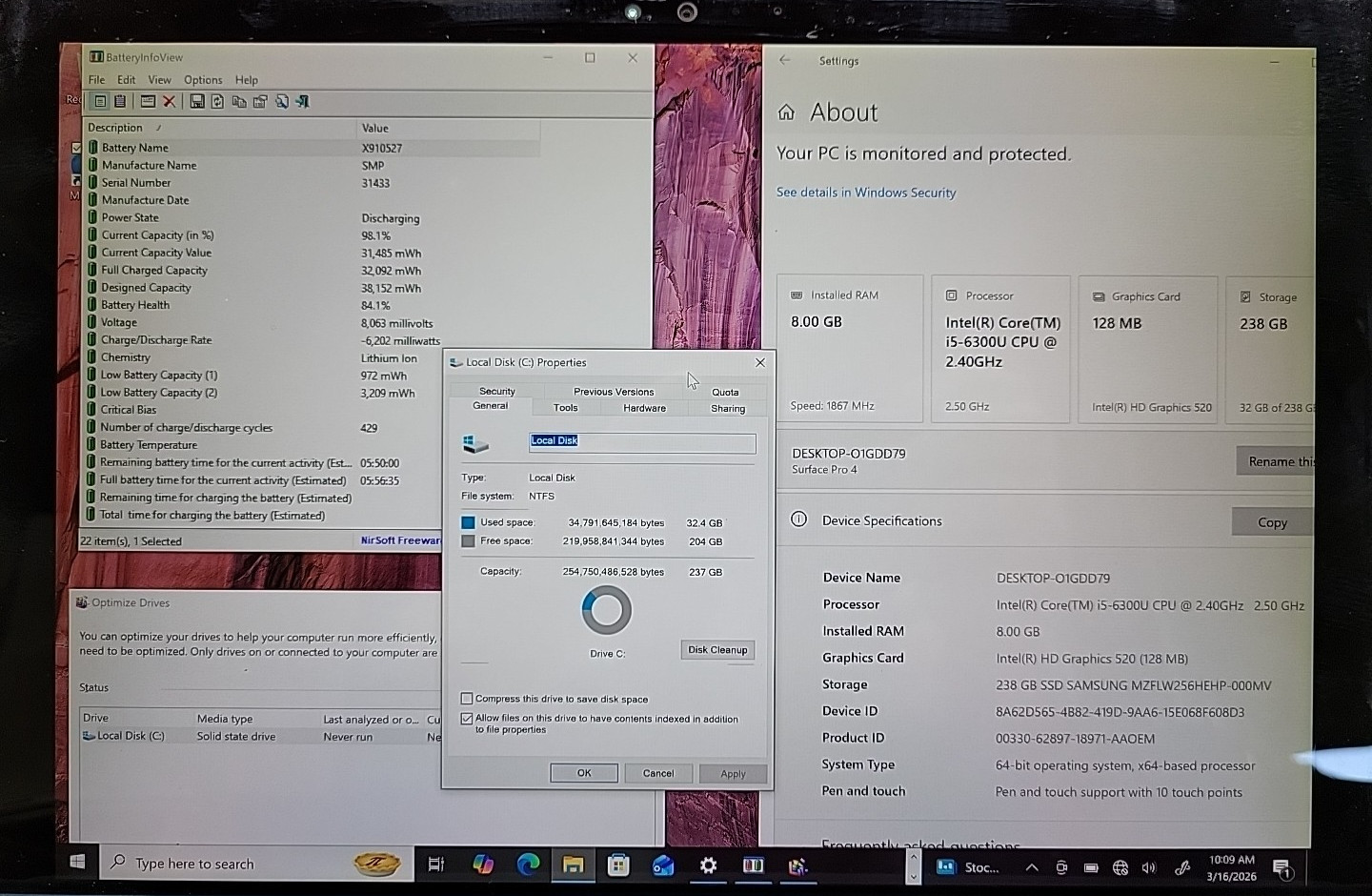Switch to the Optimize Drives taskbar icon
1372x896 pixels.
click(798, 865)
